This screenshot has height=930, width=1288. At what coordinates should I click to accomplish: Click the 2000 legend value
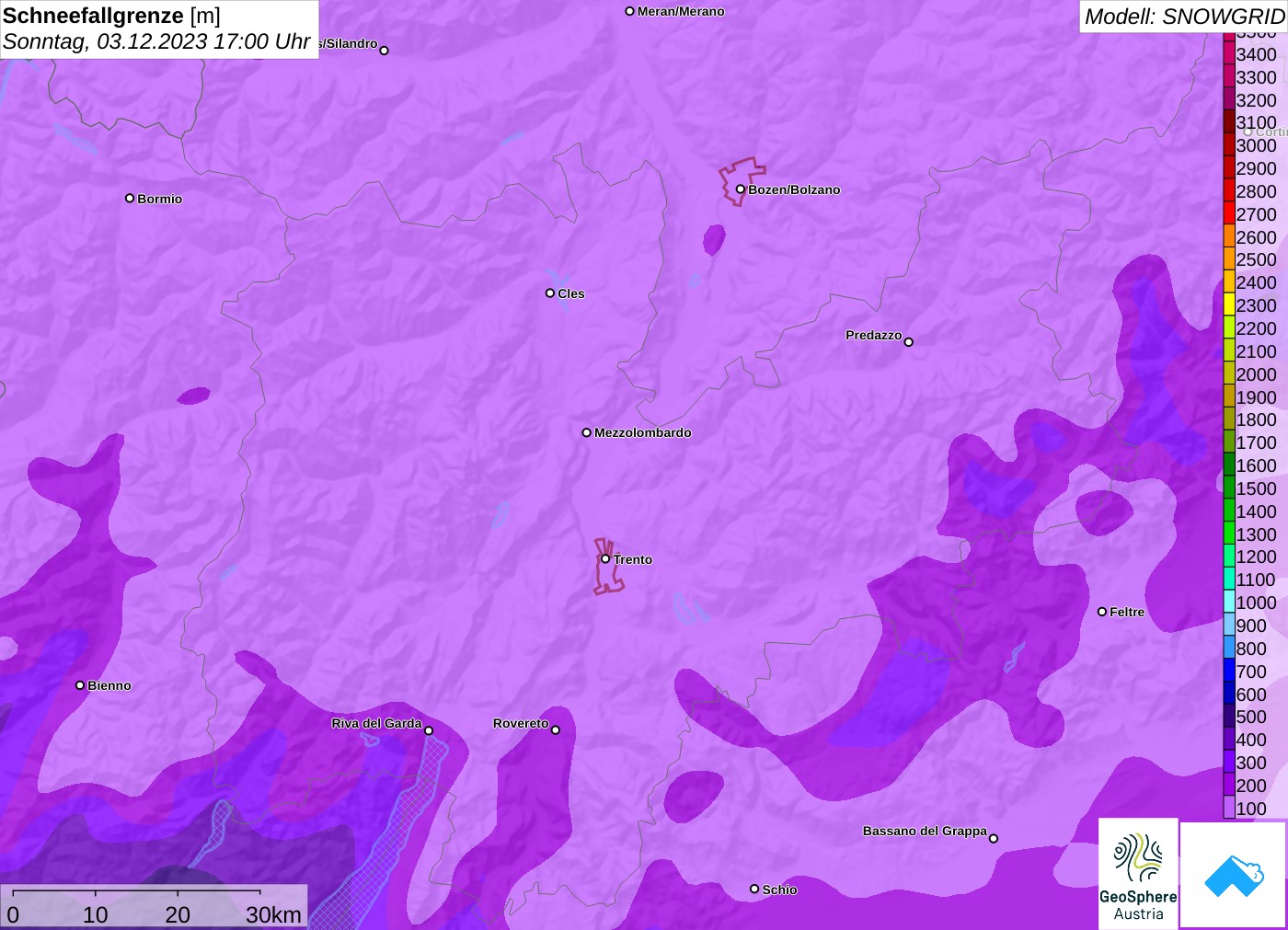click(1256, 374)
